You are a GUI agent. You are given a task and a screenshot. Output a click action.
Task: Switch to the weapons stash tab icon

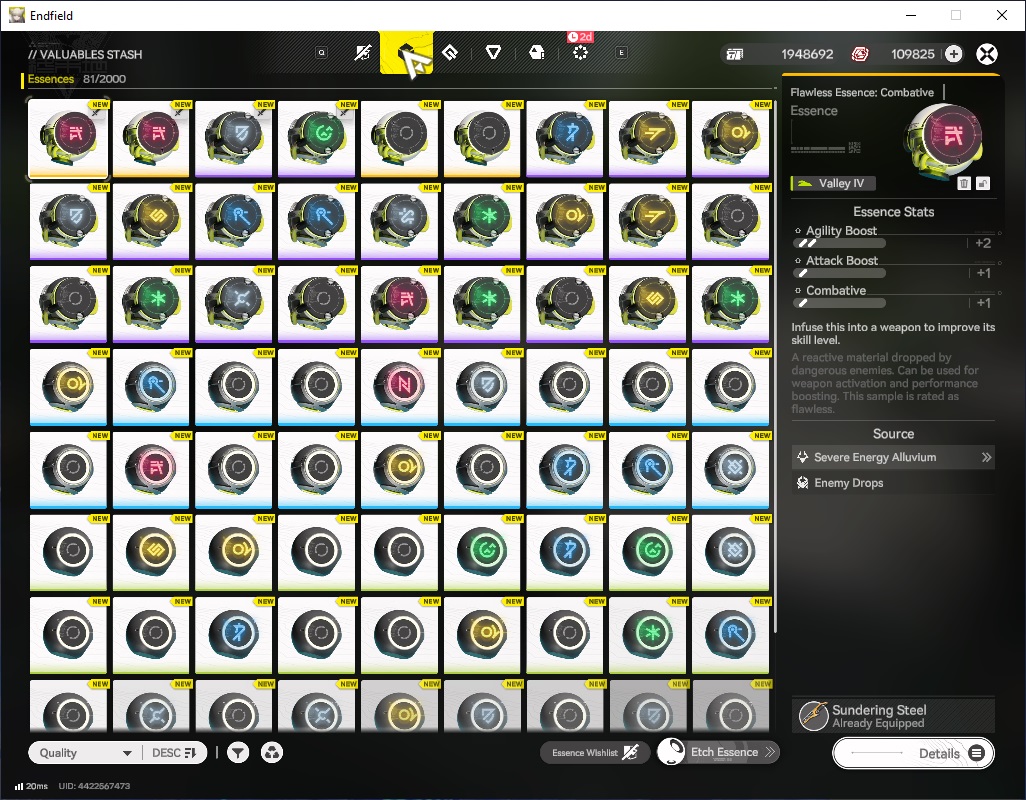point(363,52)
